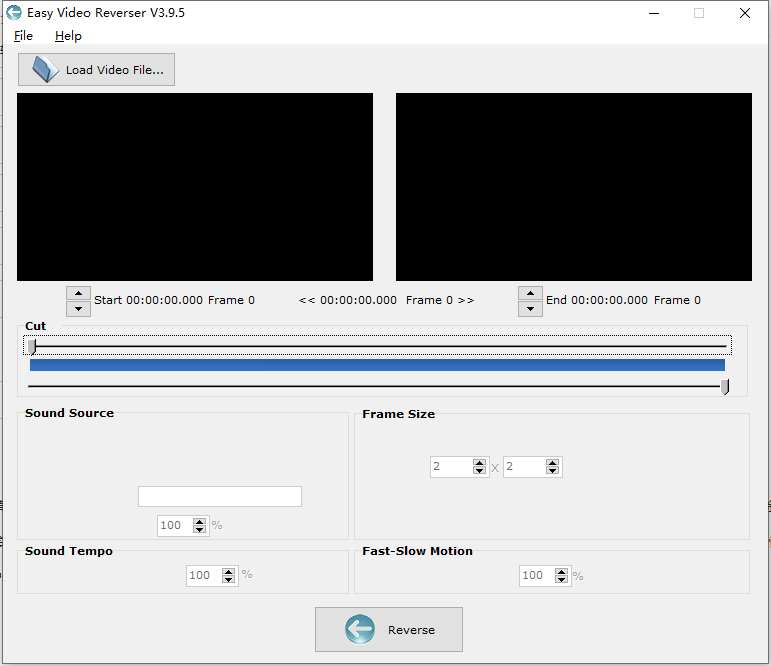Viewport: 771px width, 666px height.
Task: Decrease End time with down arrow
Action: (x=530, y=309)
